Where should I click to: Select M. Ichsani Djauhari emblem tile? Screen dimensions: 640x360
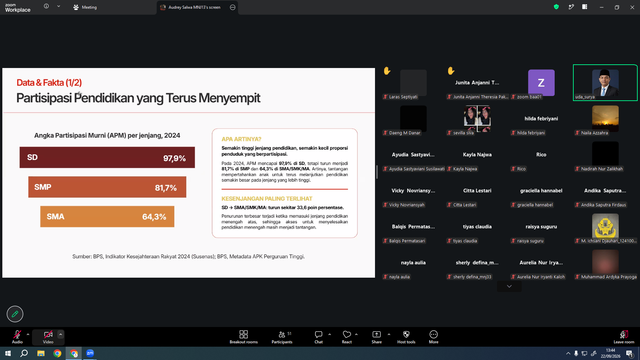(x=605, y=227)
